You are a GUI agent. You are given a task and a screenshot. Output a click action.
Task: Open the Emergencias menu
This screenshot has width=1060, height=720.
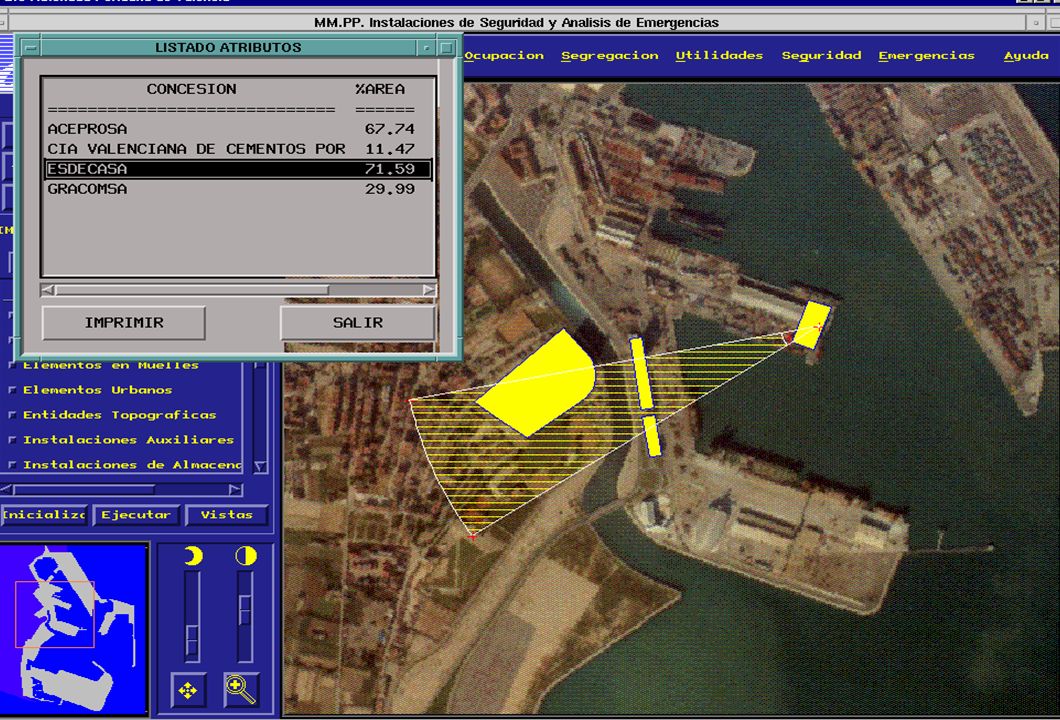click(x=927, y=55)
